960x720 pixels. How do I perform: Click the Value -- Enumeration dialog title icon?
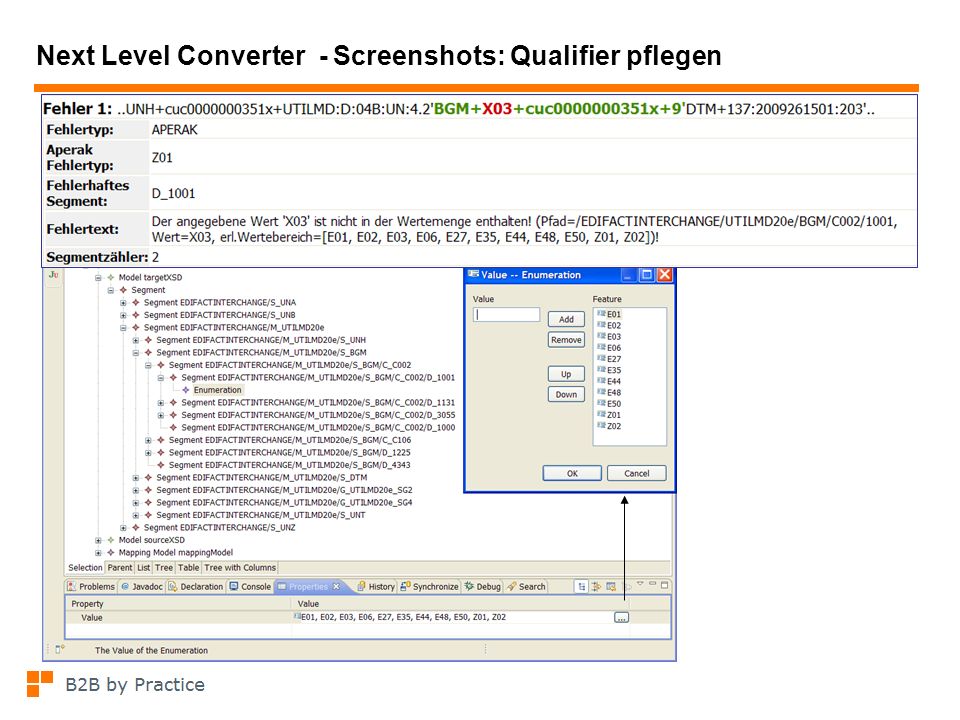tap(473, 275)
